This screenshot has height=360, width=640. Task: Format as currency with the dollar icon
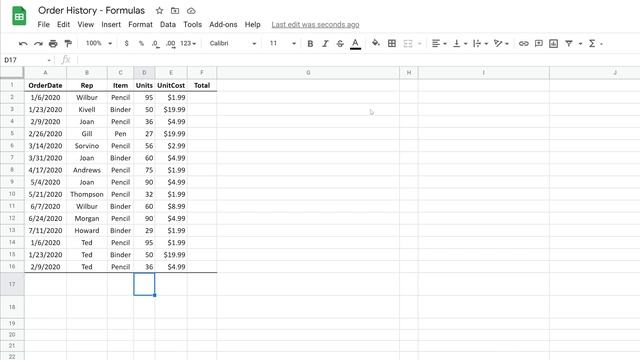pyautogui.click(x=127, y=43)
